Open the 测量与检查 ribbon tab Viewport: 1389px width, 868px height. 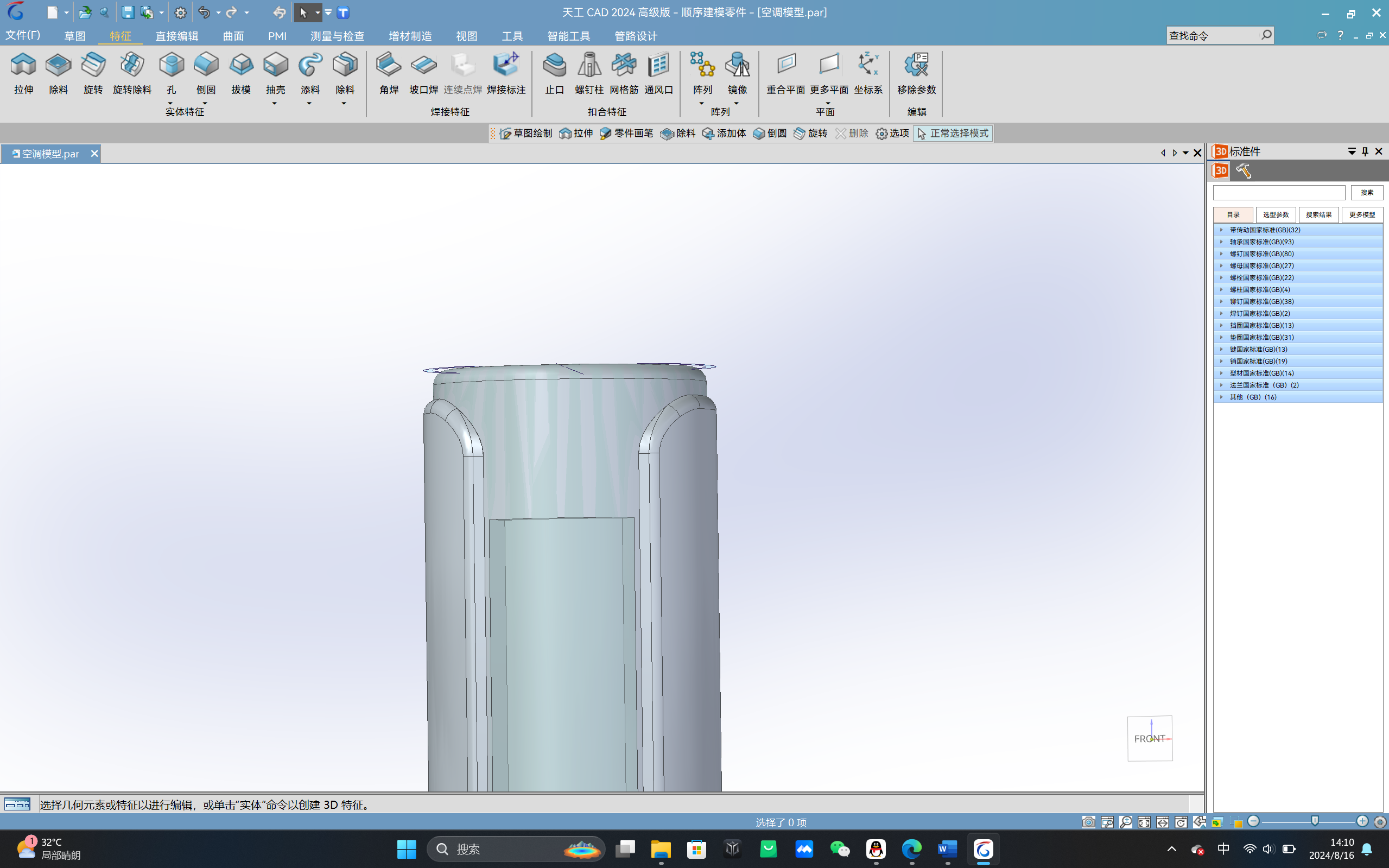pos(338,36)
